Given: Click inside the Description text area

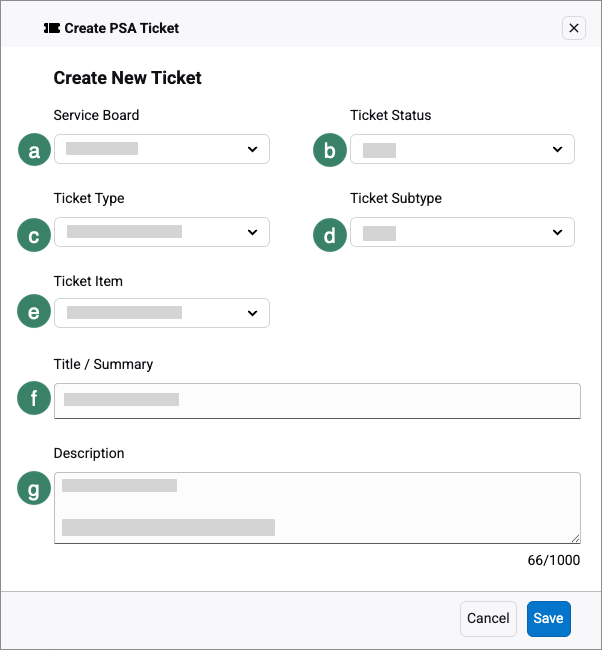Looking at the screenshot, I should (x=317, y=507).
